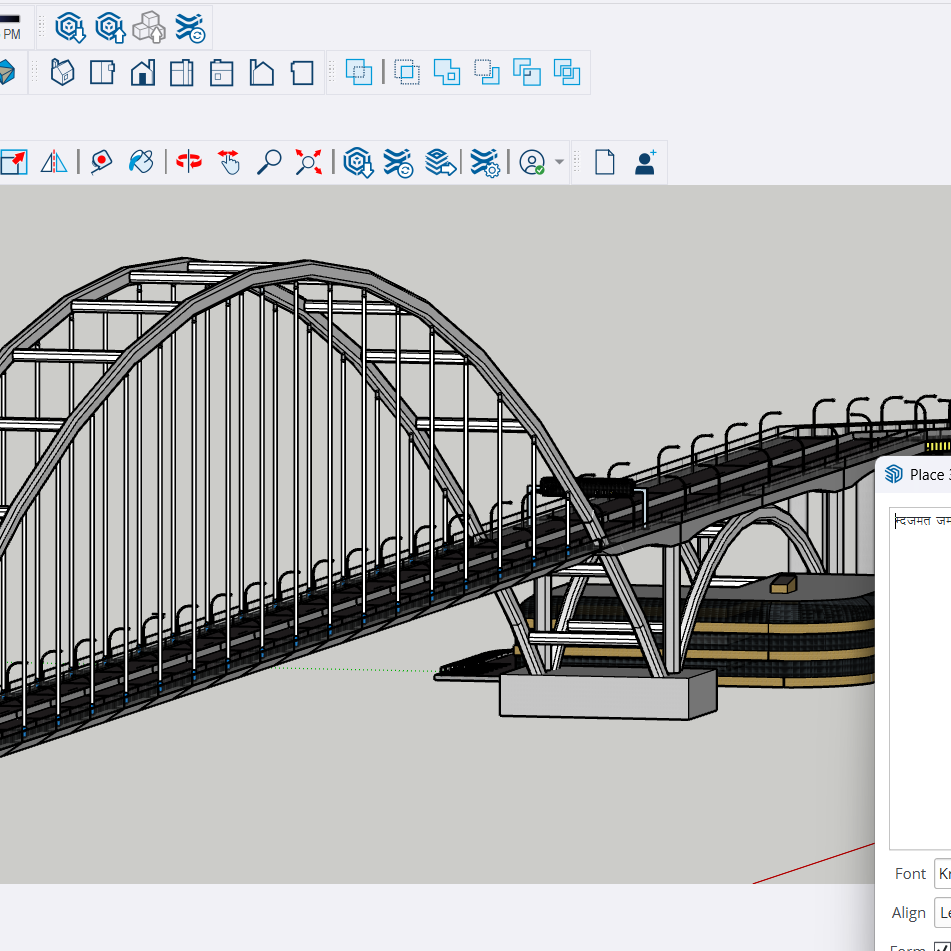Click the add person icon

645,163
